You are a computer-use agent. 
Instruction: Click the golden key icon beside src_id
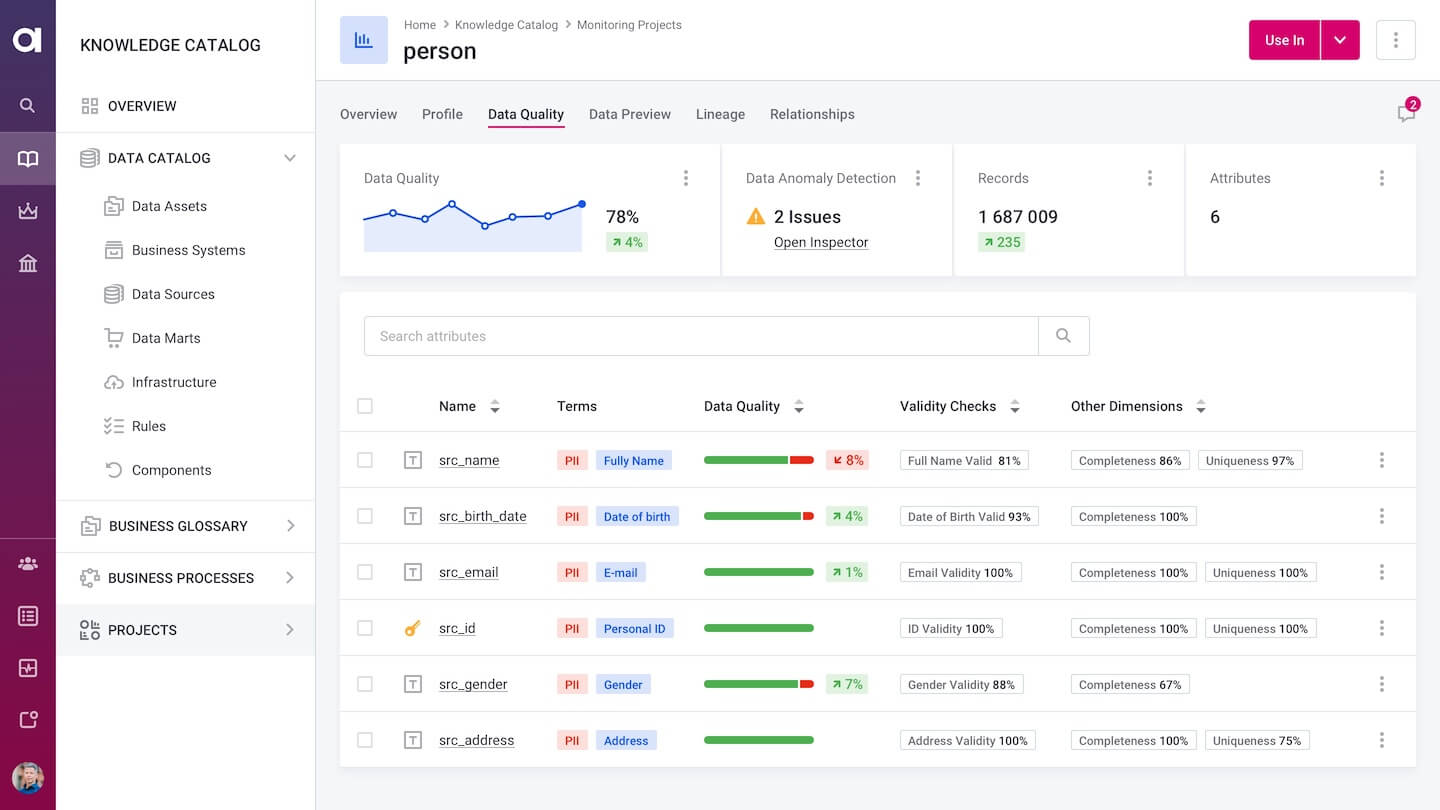[412, 628]
